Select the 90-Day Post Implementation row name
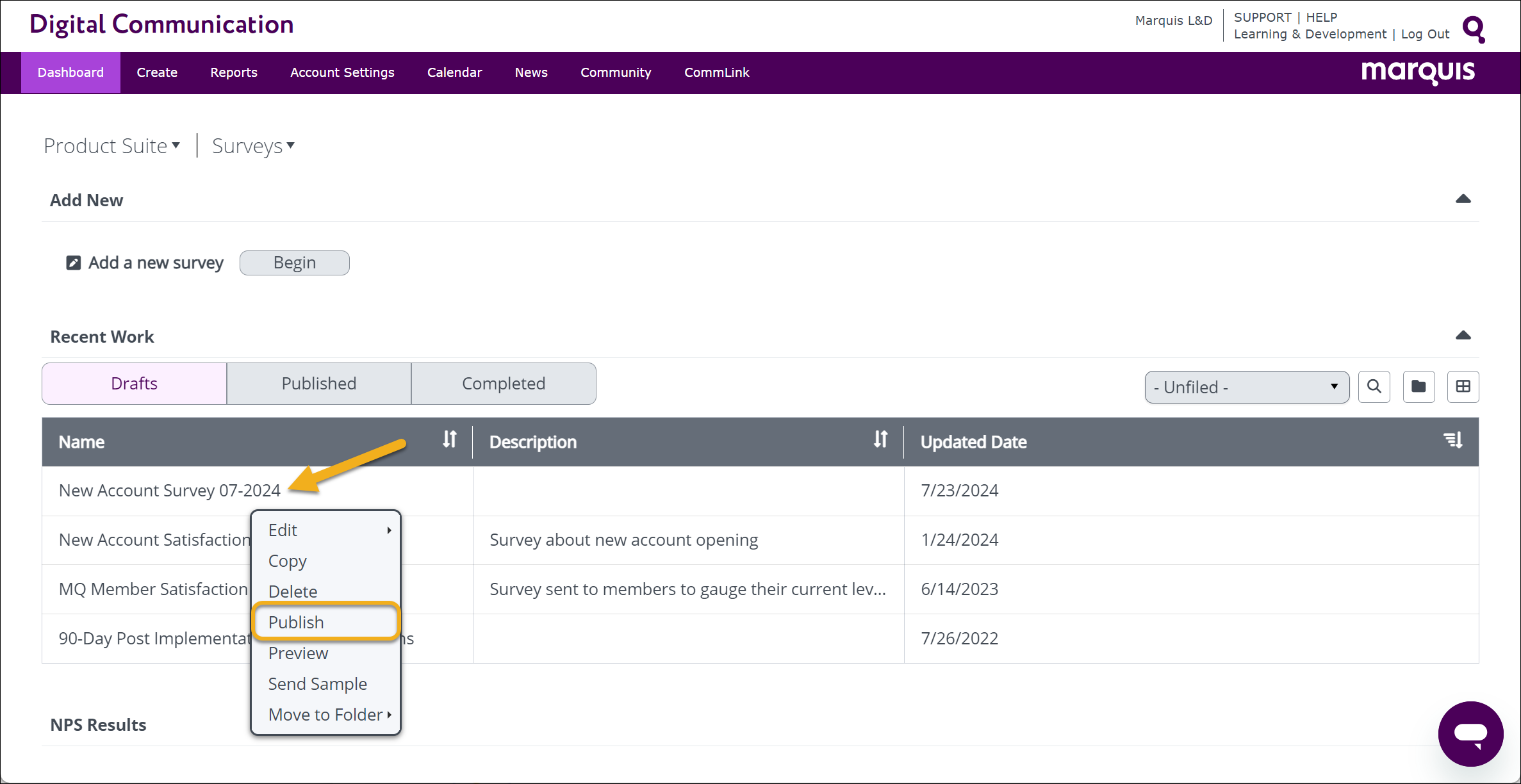Screen dimensions: 1521x784 click(154, 639)
